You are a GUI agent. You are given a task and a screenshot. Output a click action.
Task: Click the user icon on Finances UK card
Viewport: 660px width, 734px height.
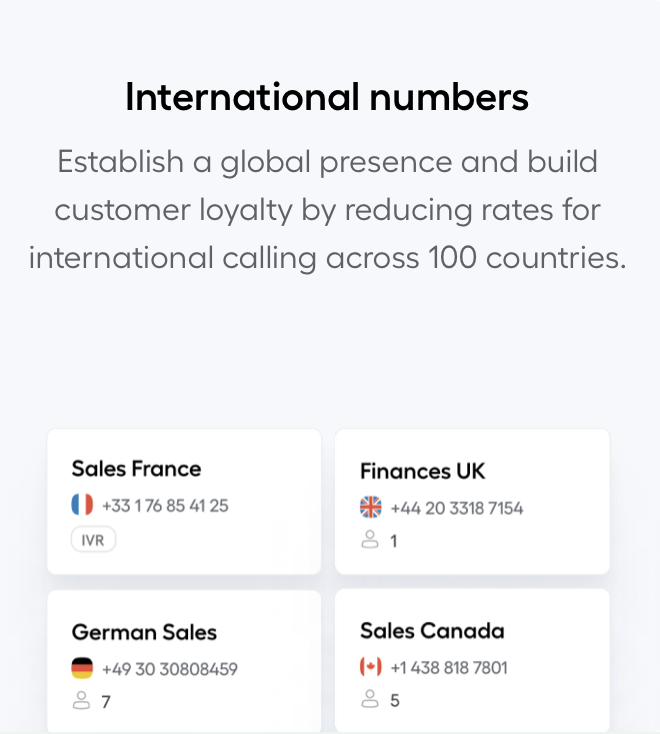370,540
